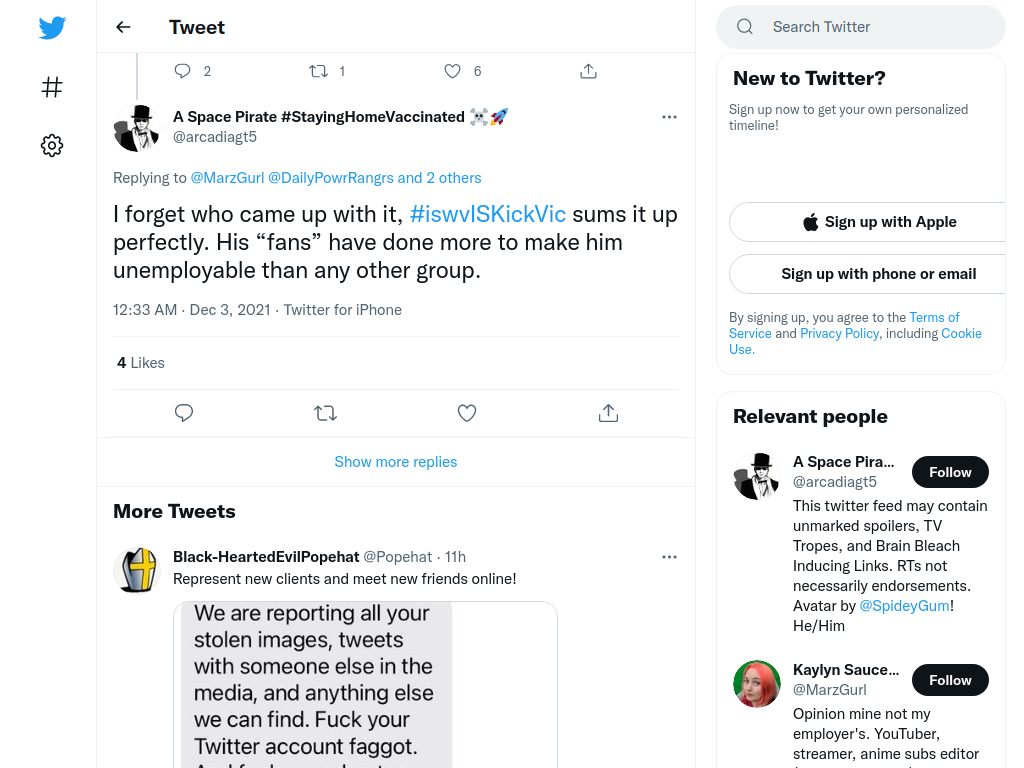Like the parent tweet showing 6 likes
The height and width of the screenshot is (768, 1024).
tap(453, 71)
